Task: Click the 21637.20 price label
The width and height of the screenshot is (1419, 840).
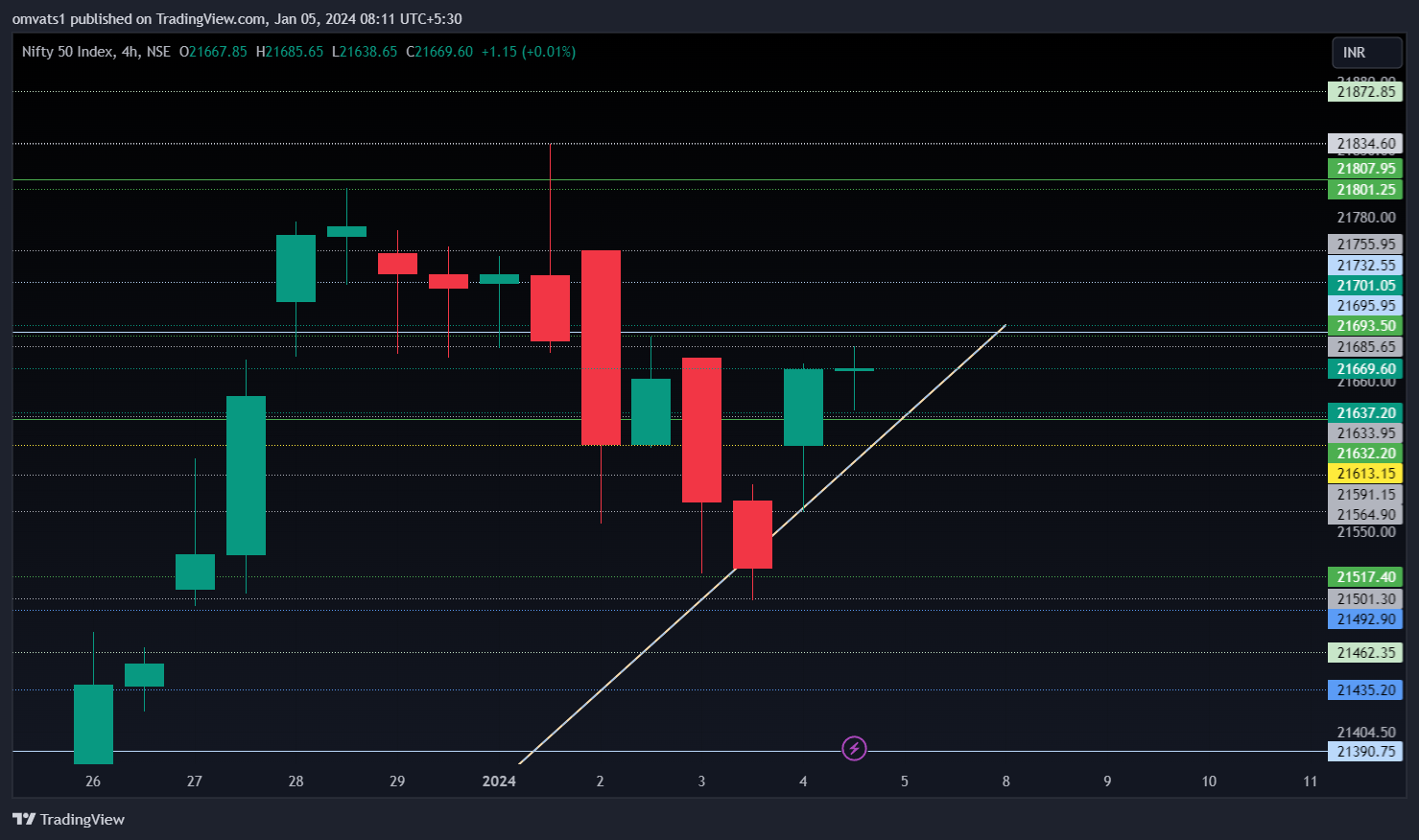Action: (x=1365, y=413)
